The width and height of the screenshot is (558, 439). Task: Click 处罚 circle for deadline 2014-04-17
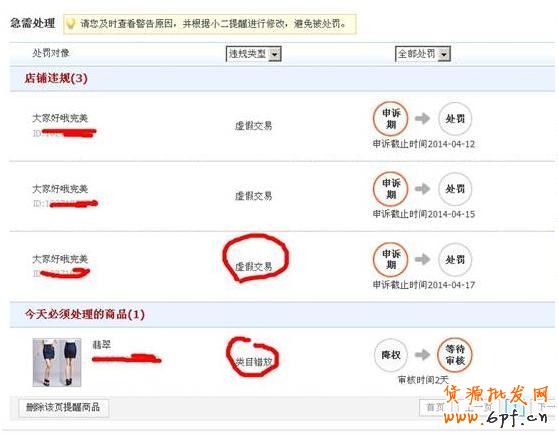455,259
